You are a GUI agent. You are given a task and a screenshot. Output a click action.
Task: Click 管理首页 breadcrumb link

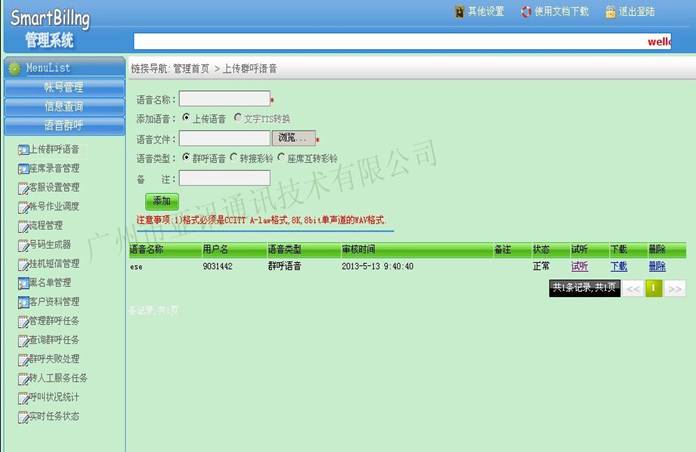(191, 69)
